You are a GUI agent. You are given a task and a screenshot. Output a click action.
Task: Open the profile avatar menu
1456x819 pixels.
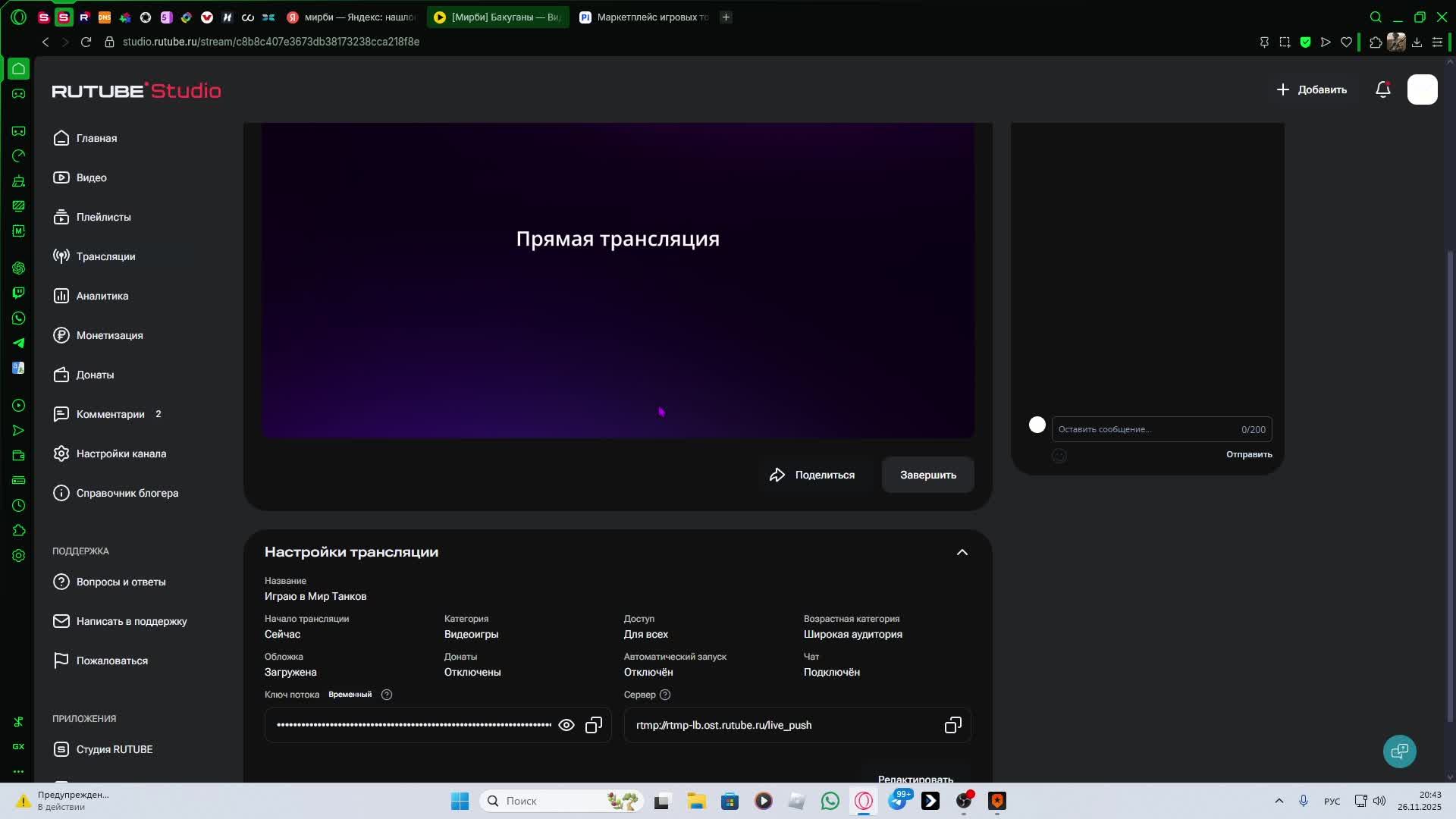point(1422,90)
